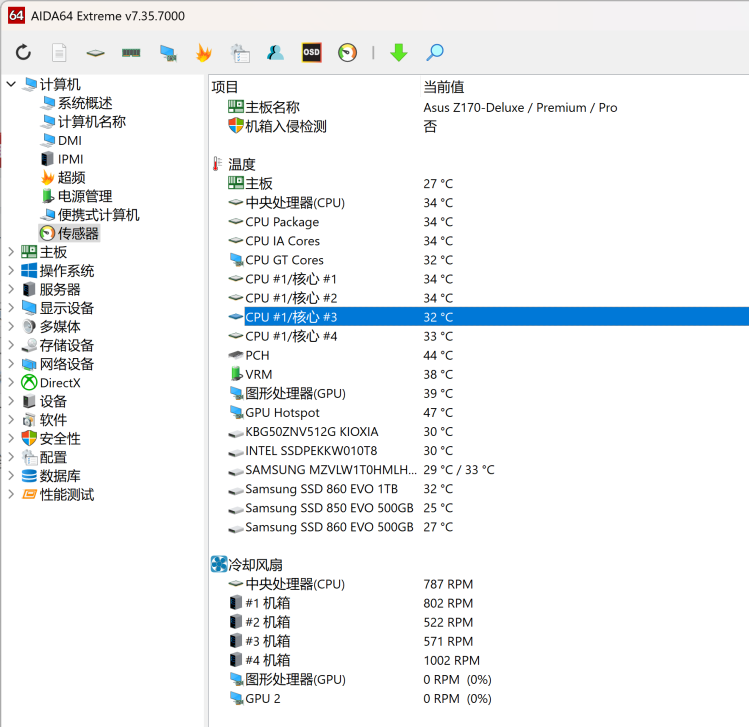Open the SensorPanel gauge icon

pos(347,53)
